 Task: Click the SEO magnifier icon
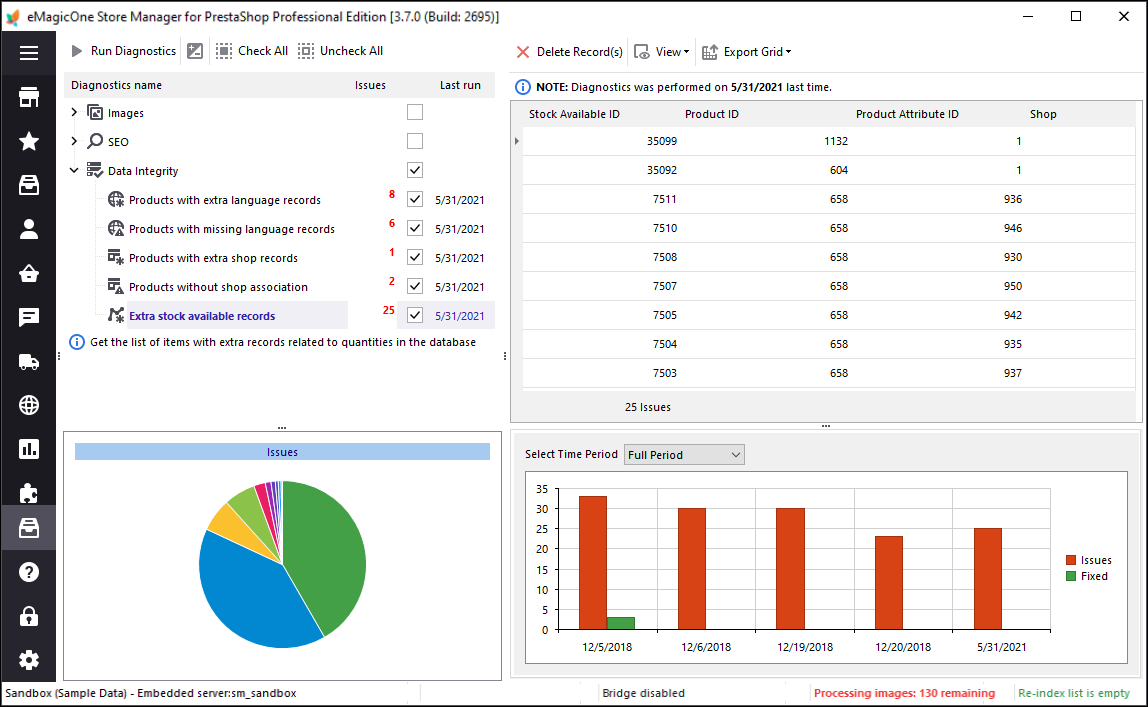pos(94,141)
